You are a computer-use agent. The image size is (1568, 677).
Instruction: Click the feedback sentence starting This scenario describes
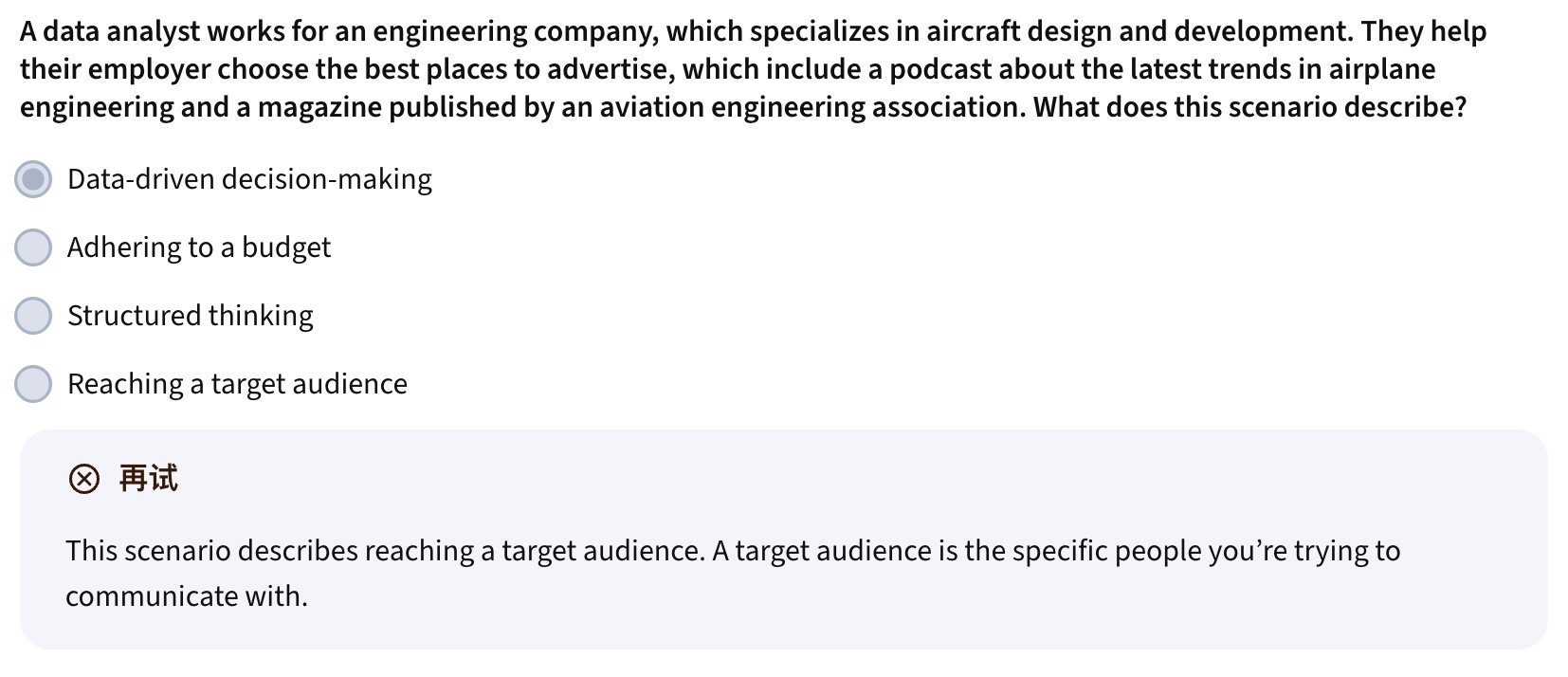385,551
